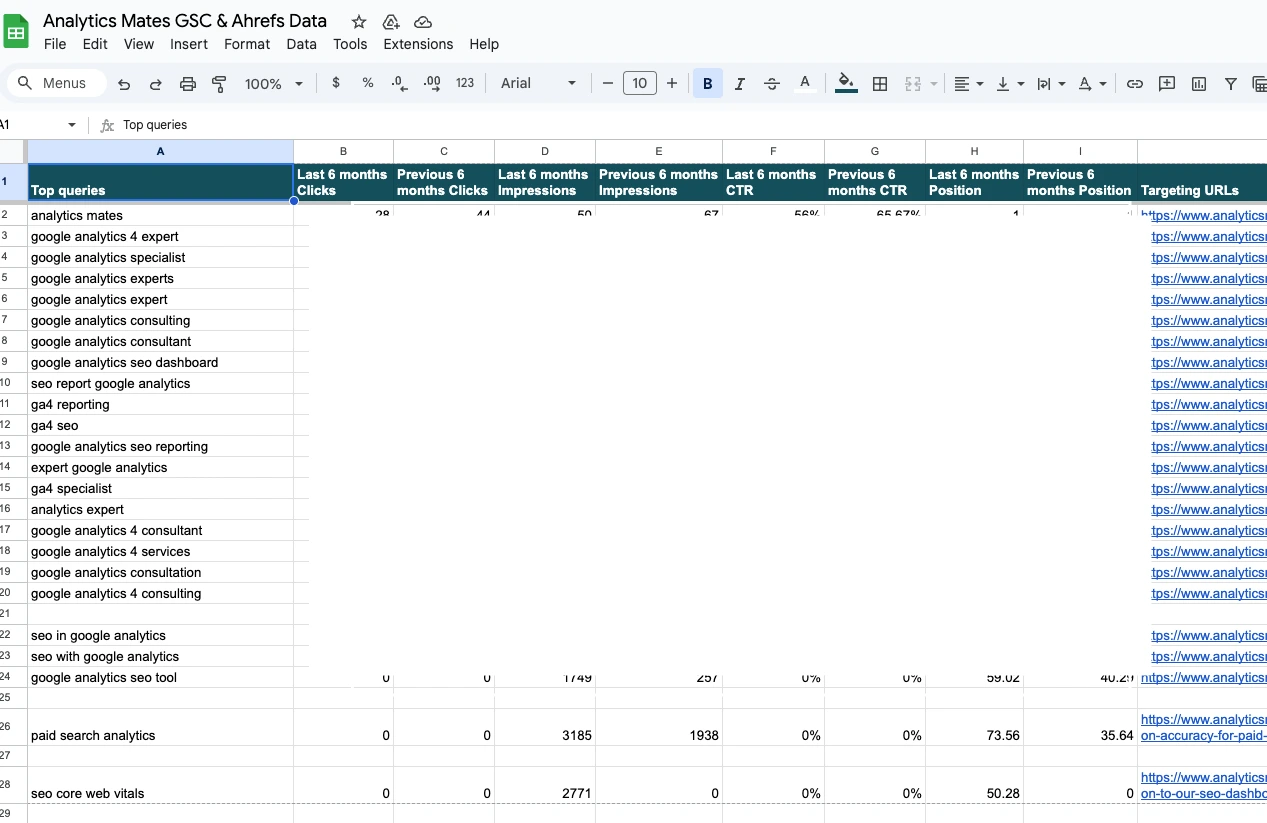Insert a link via toolbar

pos(1135,84)
